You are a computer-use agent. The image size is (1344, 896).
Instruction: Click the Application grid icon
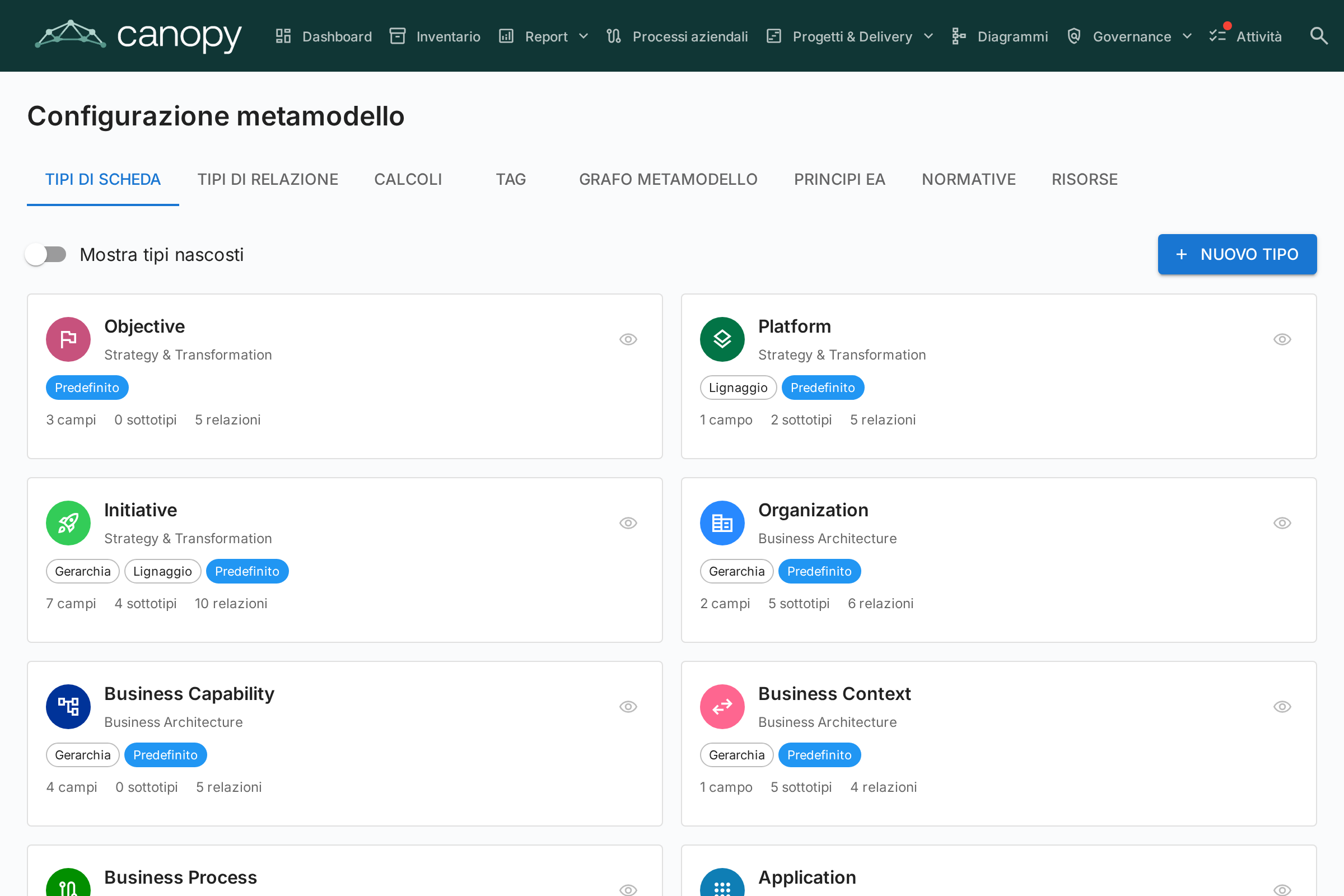722,883
